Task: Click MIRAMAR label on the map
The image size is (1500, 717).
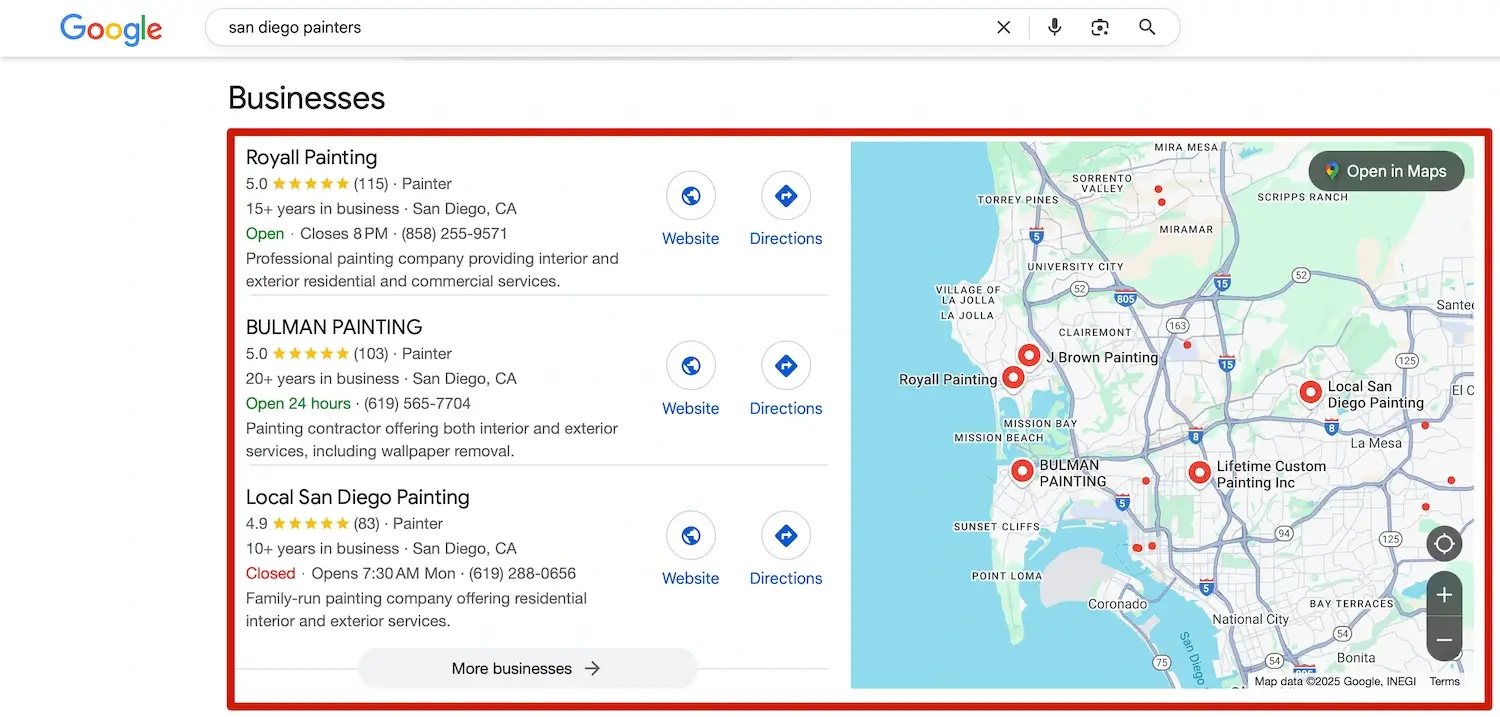Action: pyautogui.click(x=1185, y=229)
